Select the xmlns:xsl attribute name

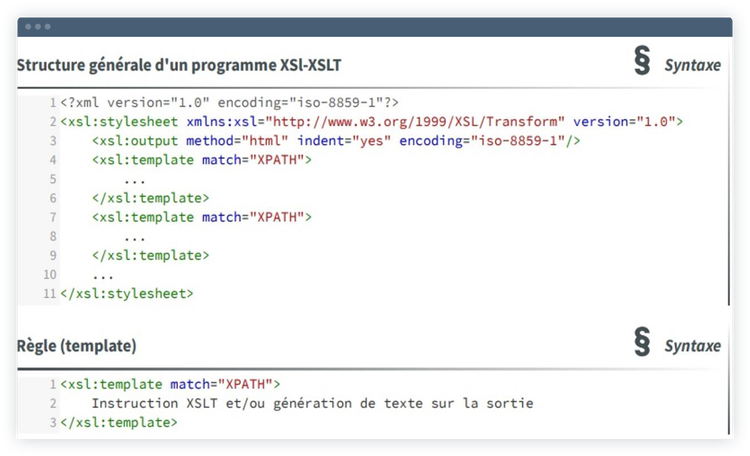(221, 122)
